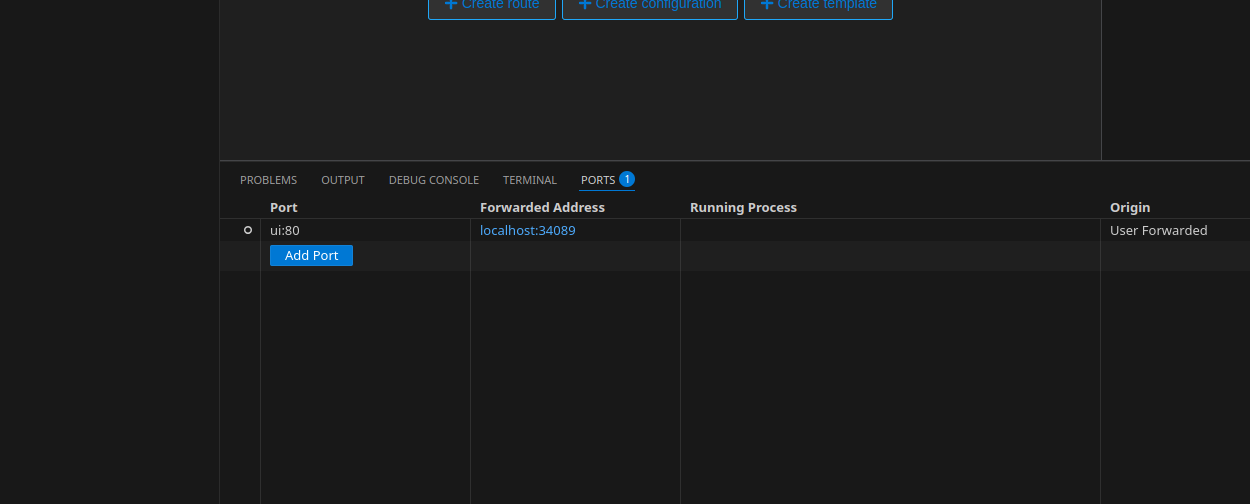Open the DEBUG CONSOLE tab
This screenshot has width=1250, height=504.
click(434, 180)
